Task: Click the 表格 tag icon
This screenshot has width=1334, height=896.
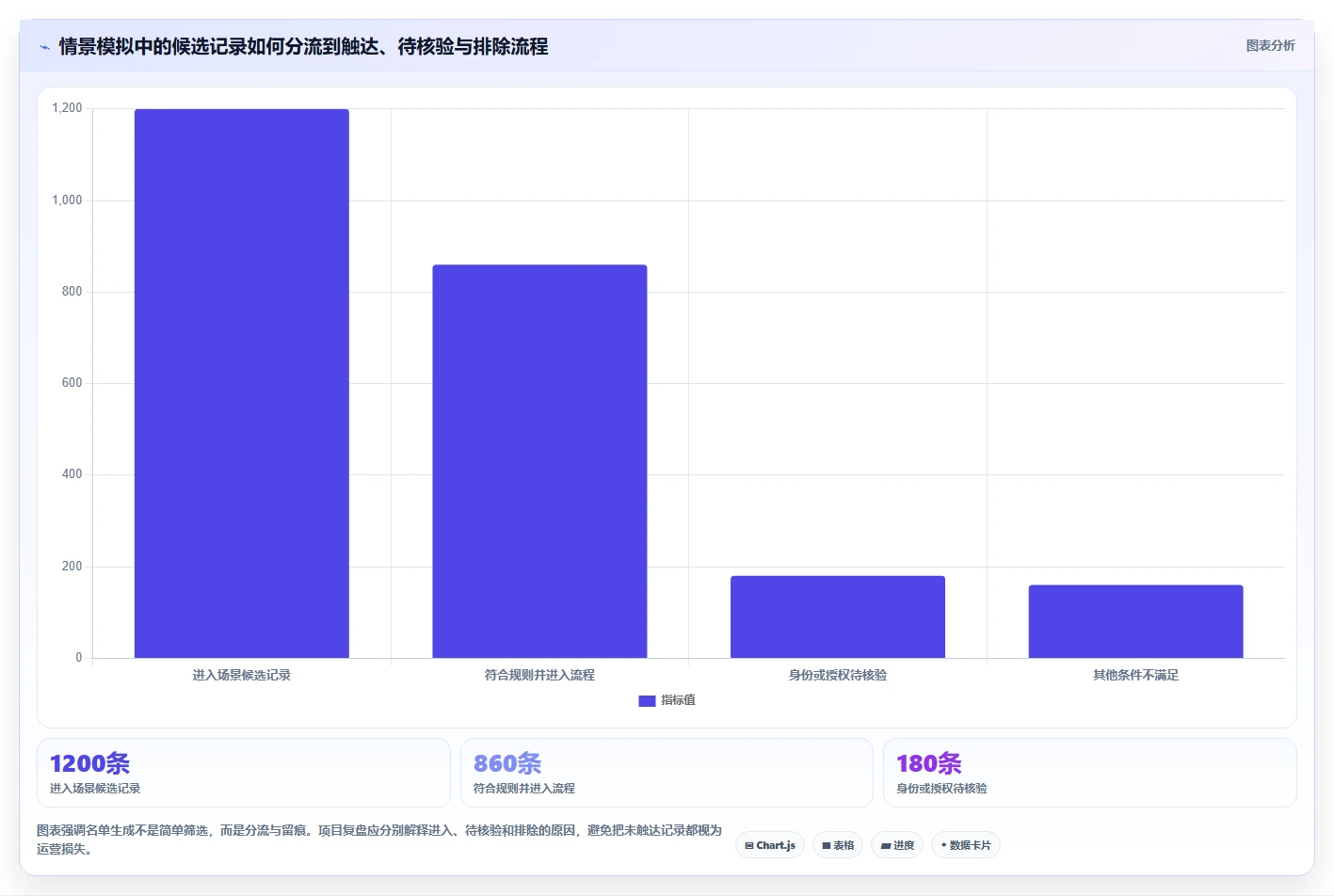Action: [827, 846]
